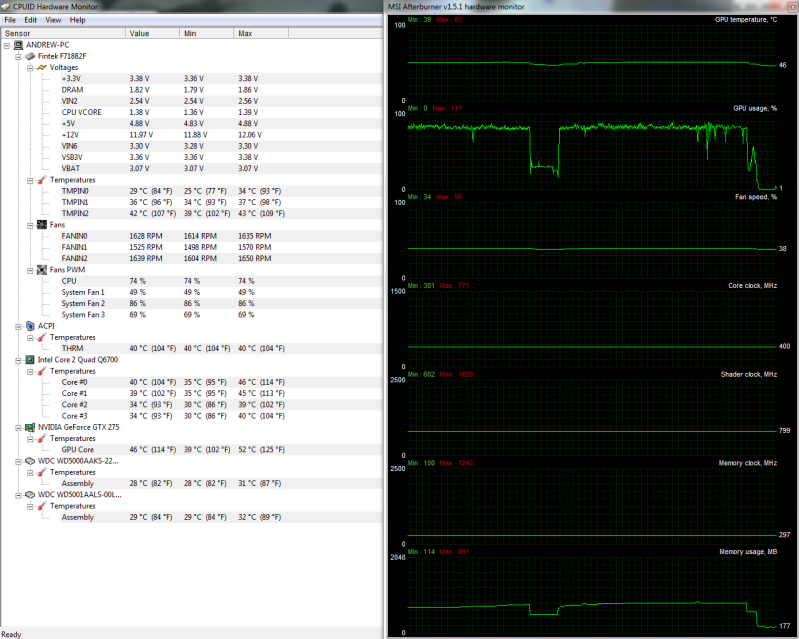
Task: Click thermometer icon under WDC WD5000AAKS
Action: click(42, 472)
